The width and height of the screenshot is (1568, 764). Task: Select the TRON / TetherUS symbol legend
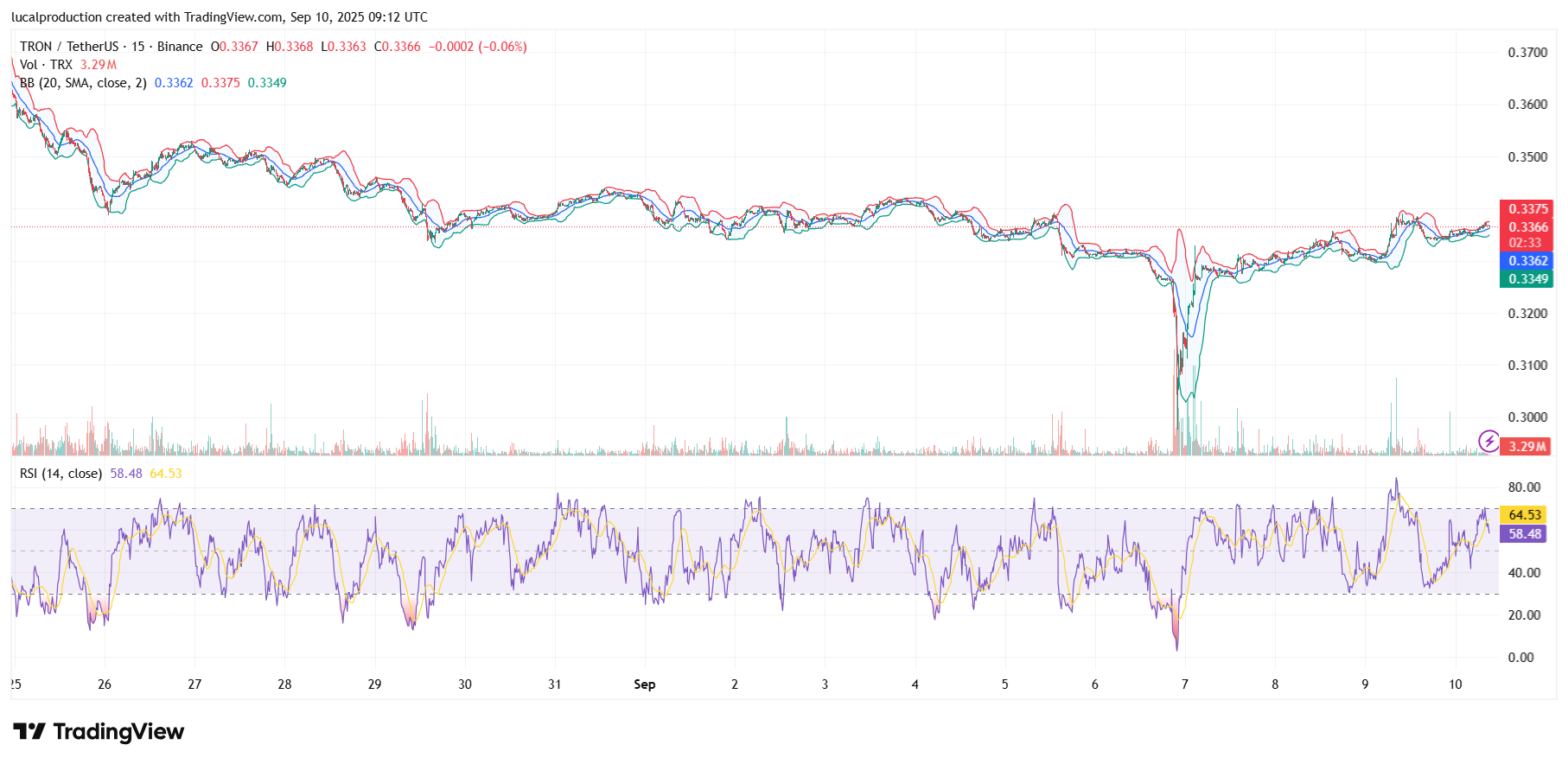tap(112, 47)
